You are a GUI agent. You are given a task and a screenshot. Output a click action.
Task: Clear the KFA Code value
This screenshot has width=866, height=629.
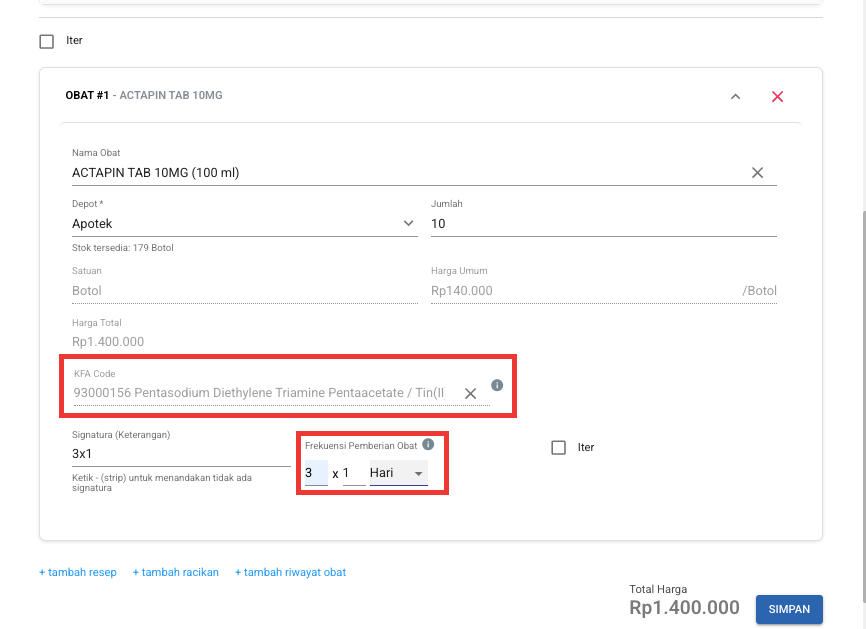470,393
